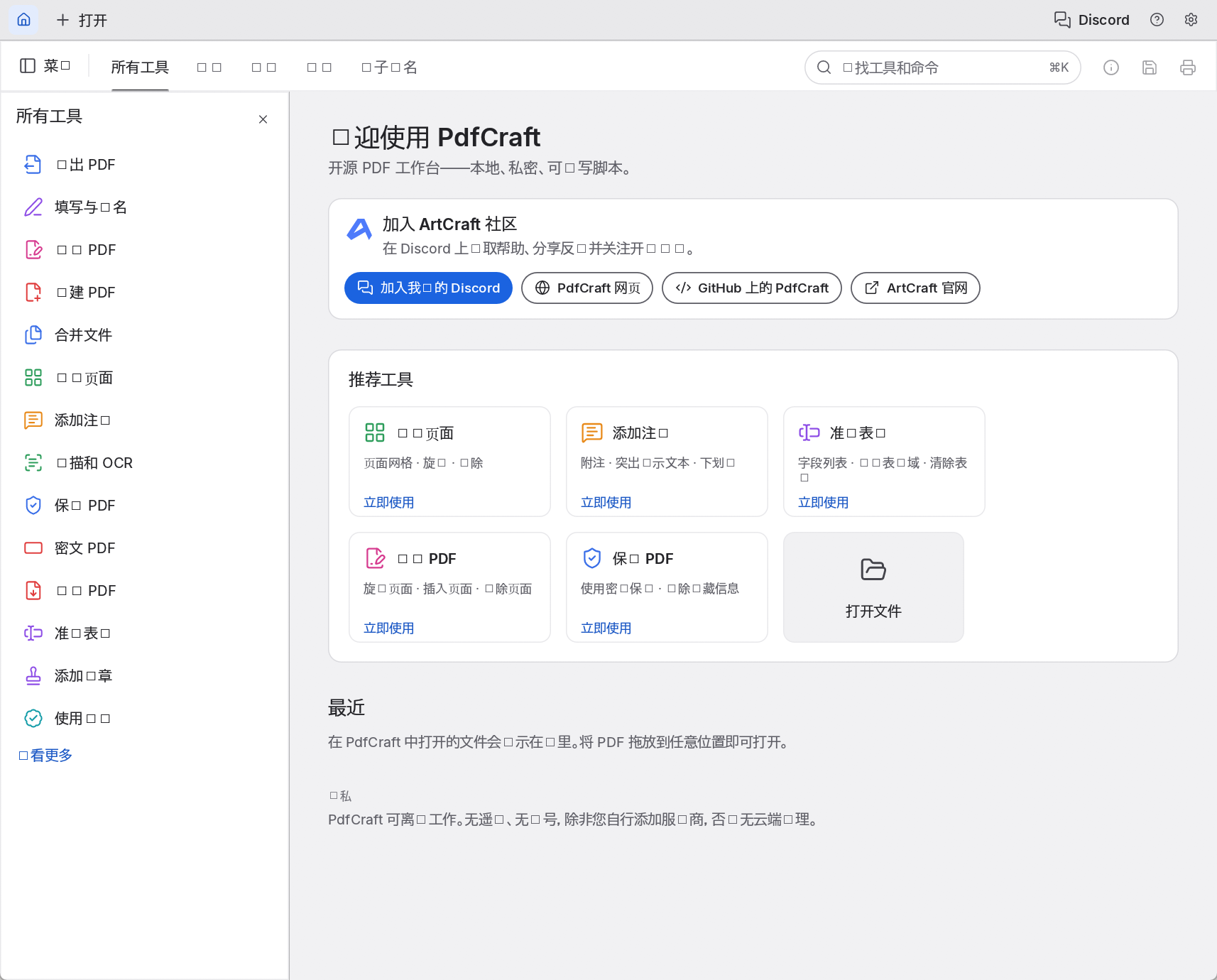Click 立即使用 in the 插入页面 card
Image resolution: width=1217 pixels, height=980 pixels.
pyautogui.click(x=389, y=628)
